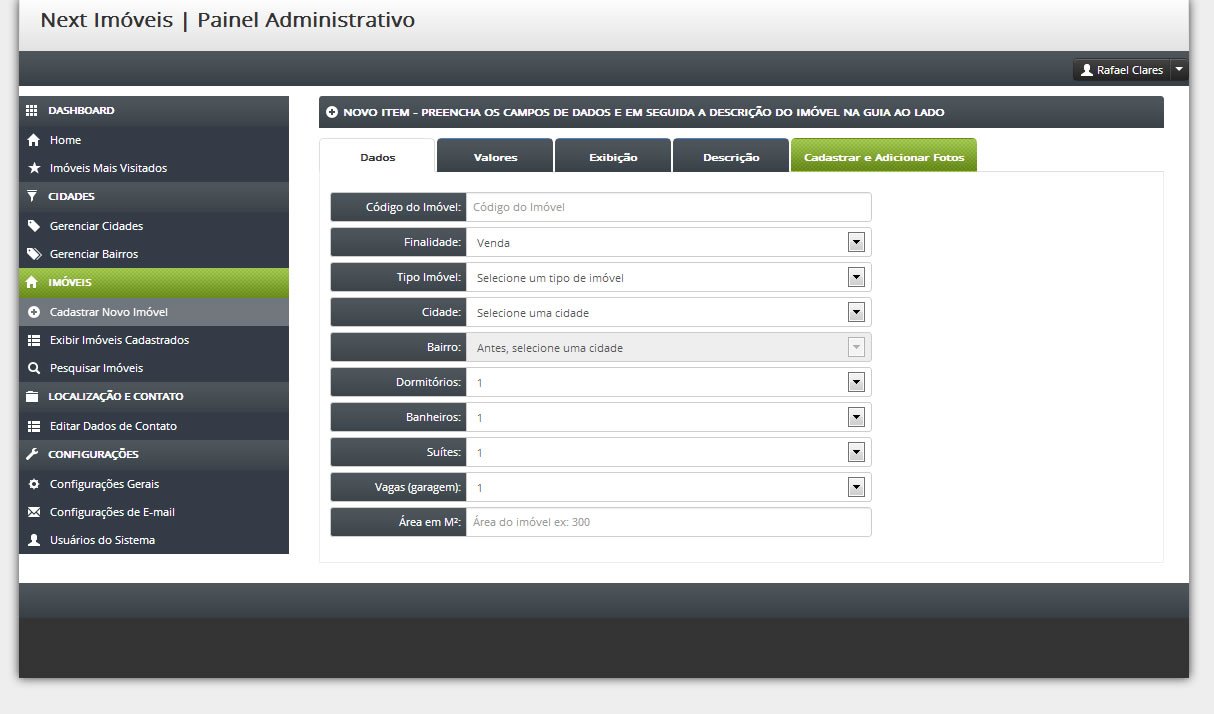This screenshot has width=1214, height=714.
Task: Open the Rafael Clares user menu arrow
Action: tap(1179, 70)
